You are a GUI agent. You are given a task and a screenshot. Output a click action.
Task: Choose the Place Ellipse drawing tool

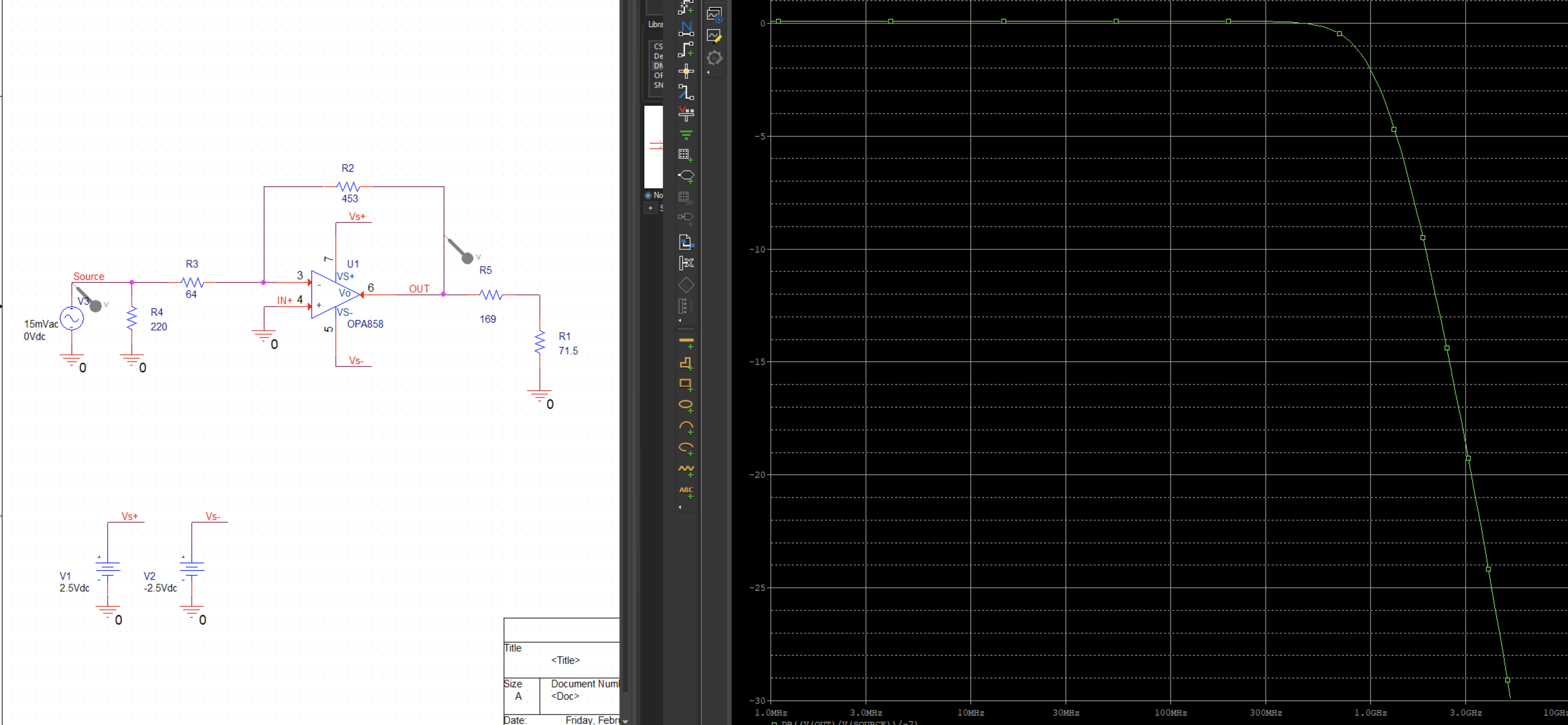(x=686, y=405)
